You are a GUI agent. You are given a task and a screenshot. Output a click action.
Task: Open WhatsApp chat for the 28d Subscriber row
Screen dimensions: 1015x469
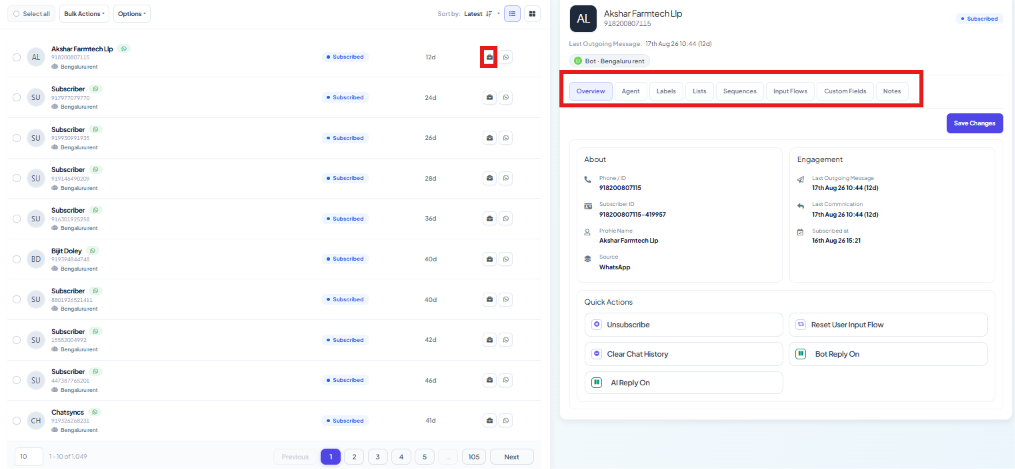tap(506, 178)
